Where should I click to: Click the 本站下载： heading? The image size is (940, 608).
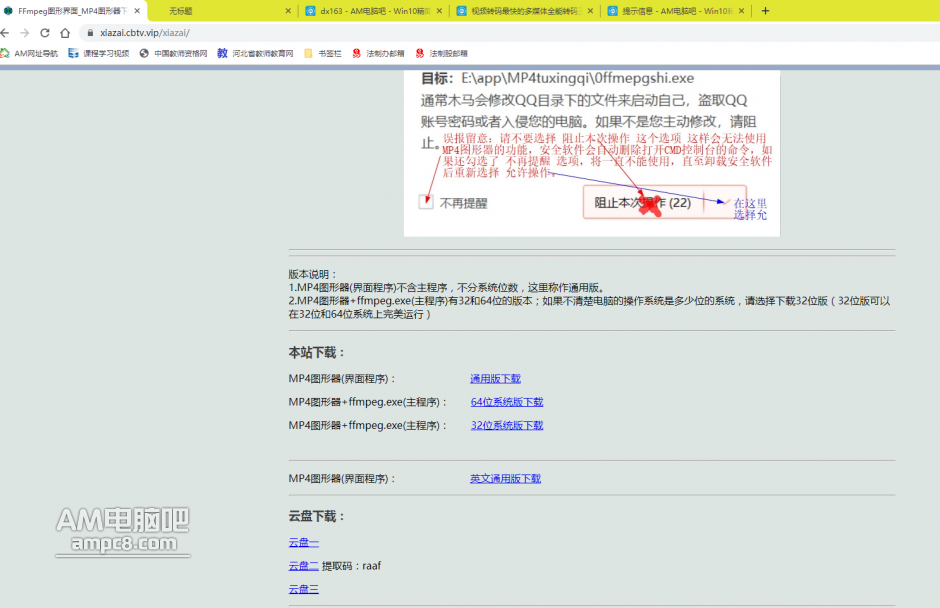click(317, 353)
